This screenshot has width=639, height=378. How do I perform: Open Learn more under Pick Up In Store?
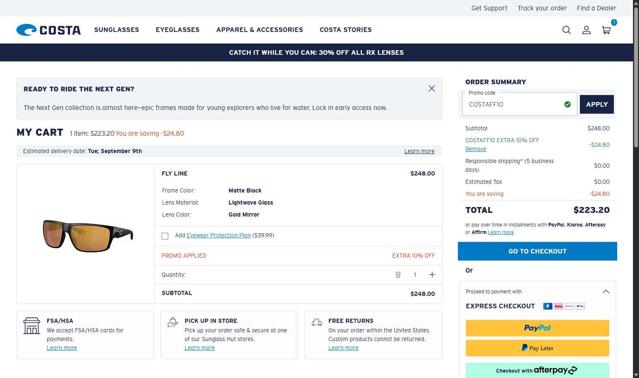(x=200, y=348)
